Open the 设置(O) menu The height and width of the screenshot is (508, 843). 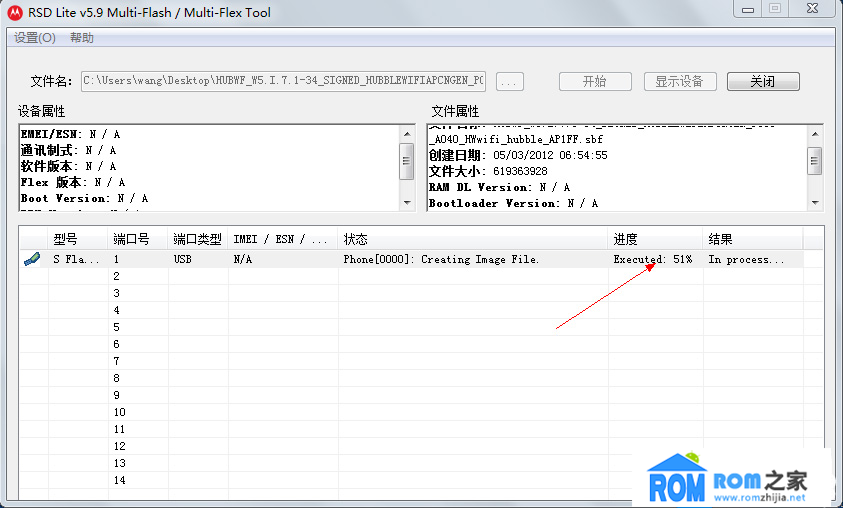pos(34,38)
